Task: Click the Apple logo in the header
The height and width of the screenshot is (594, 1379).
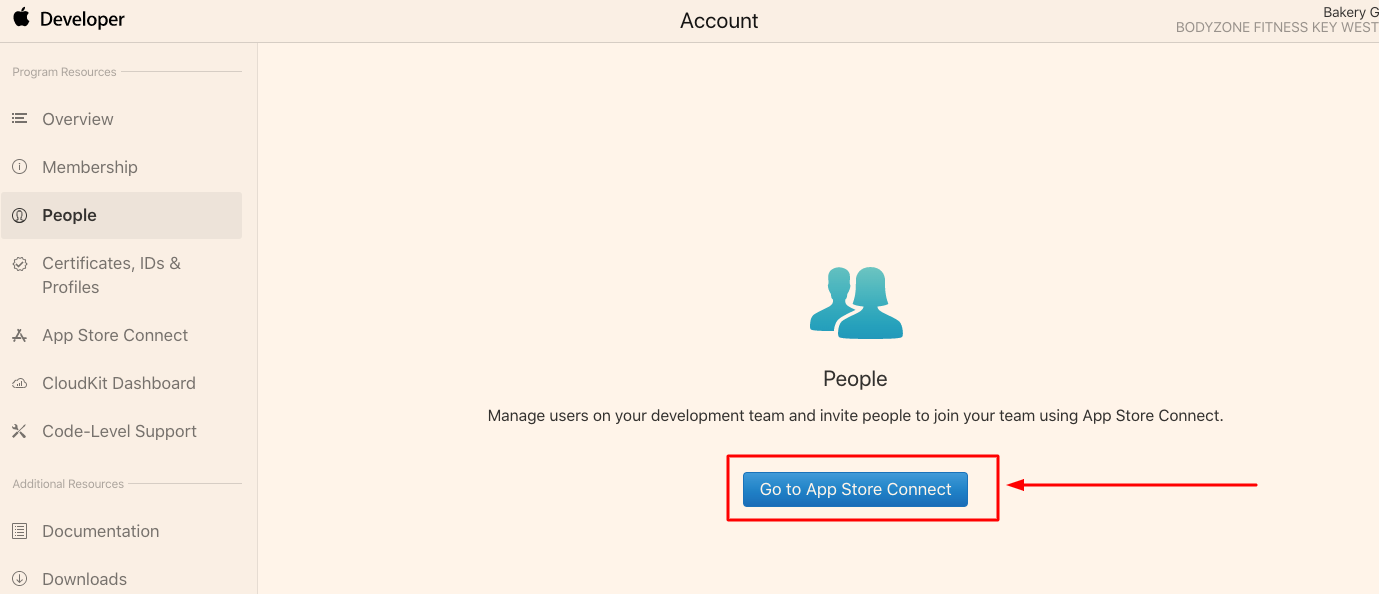Action: pos(22,18)
